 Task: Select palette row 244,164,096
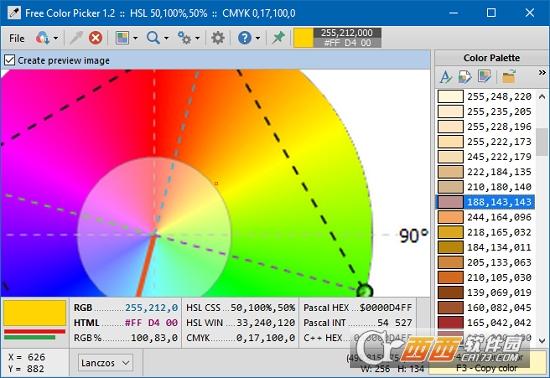(x=486, y=217)
